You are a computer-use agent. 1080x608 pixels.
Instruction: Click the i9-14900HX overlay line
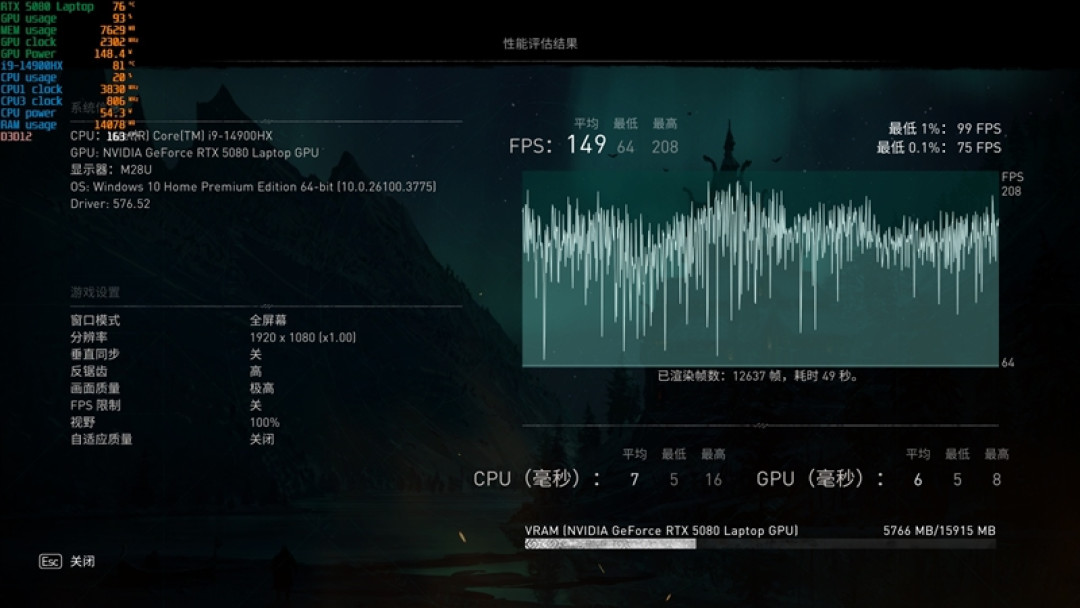point(68,65)
